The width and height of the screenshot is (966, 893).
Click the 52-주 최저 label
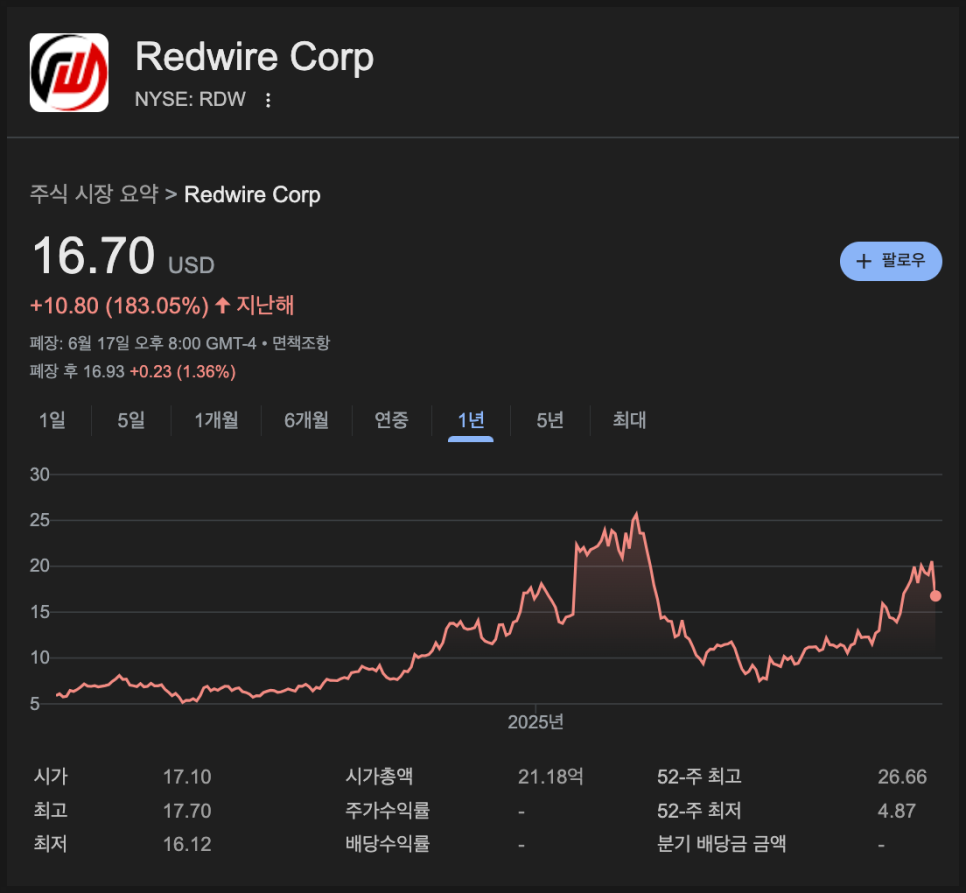699,810
